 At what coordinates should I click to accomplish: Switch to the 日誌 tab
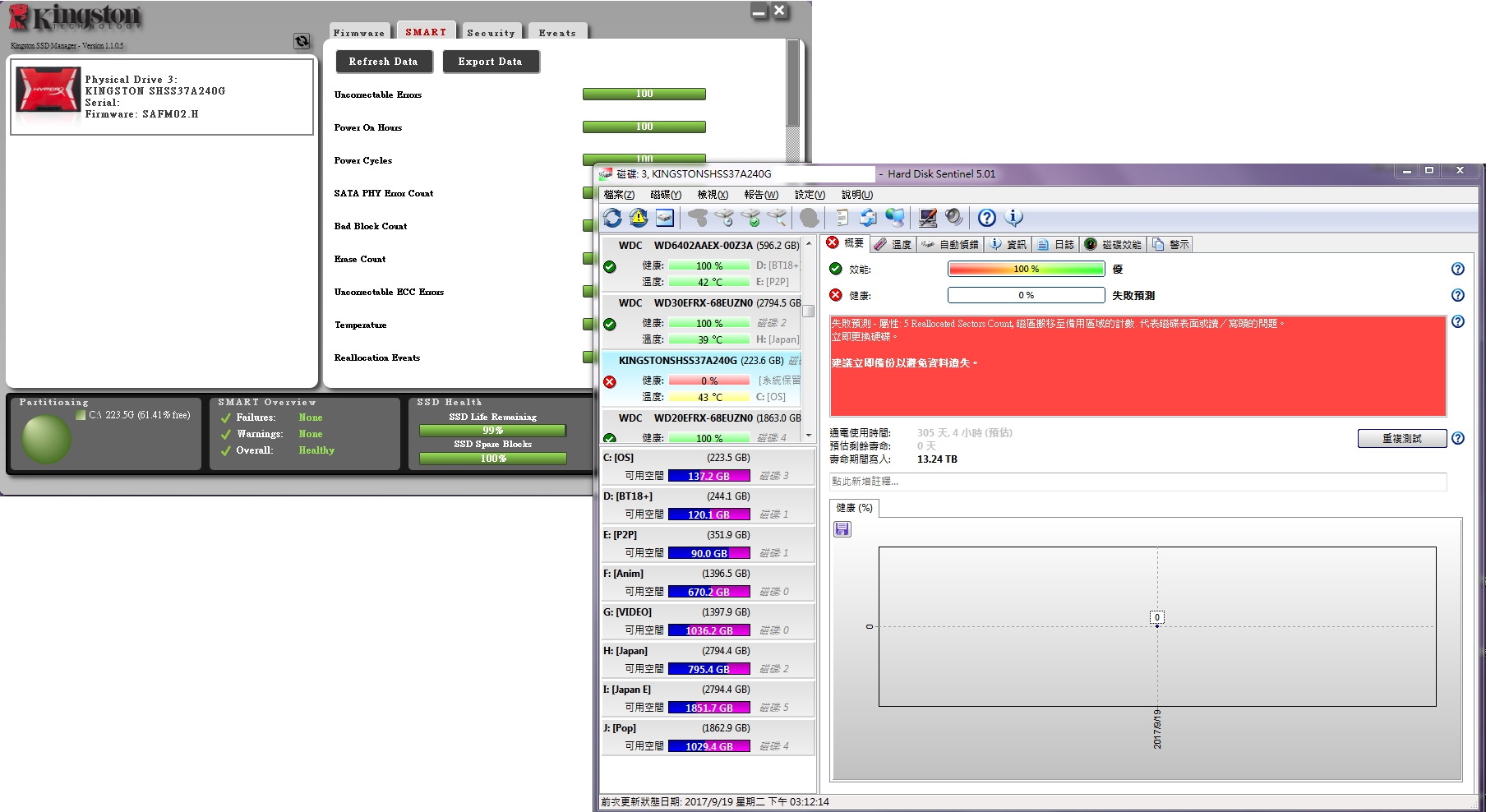click(x=1055, y=244)
